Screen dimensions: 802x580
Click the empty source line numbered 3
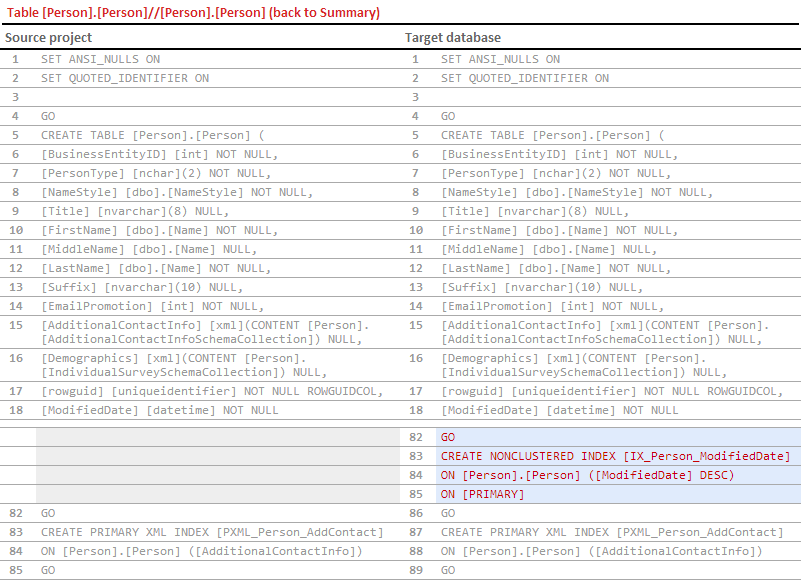[200, 97]
